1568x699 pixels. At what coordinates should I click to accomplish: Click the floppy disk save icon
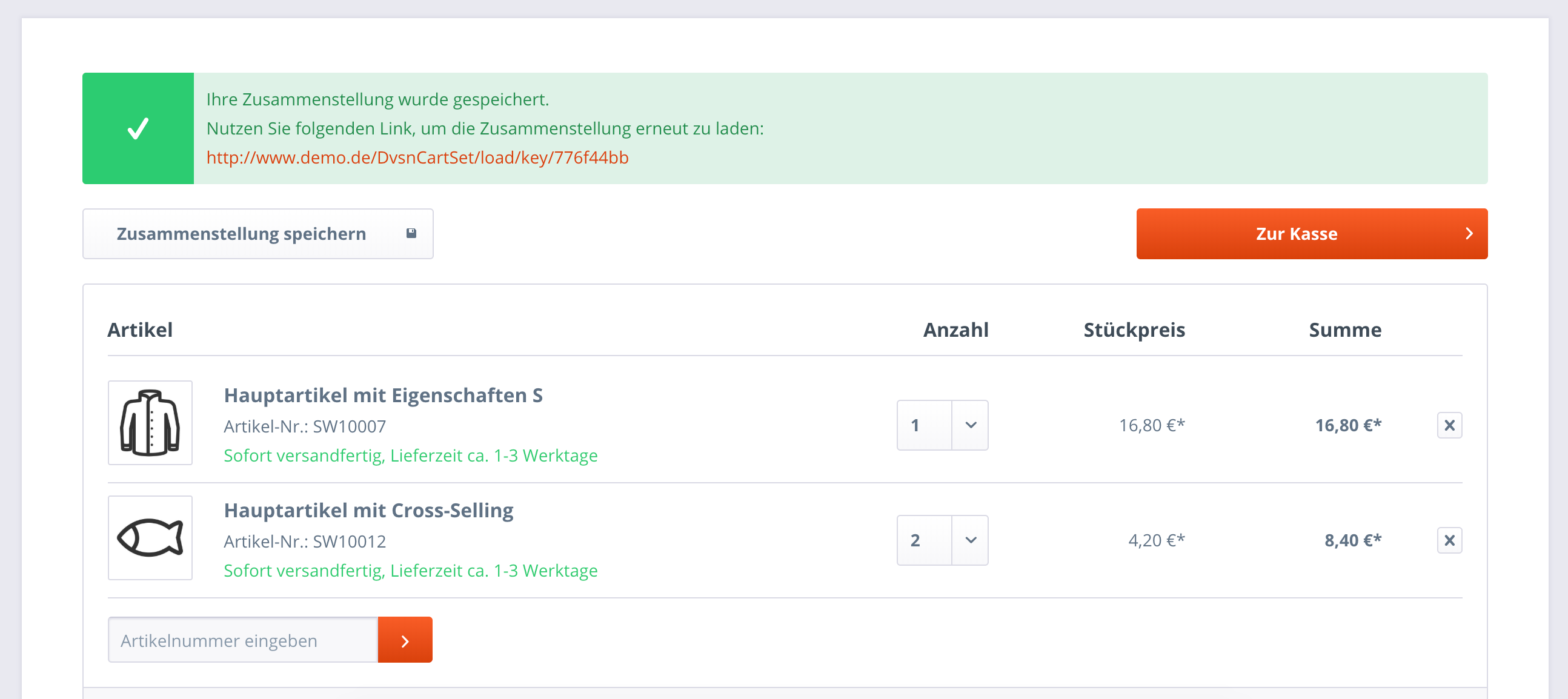coord(411,233)
